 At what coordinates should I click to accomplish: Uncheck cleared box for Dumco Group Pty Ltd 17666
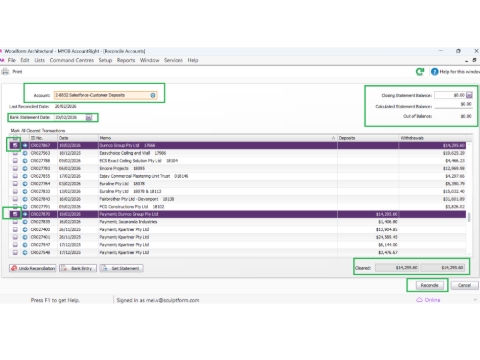point(15,145)
